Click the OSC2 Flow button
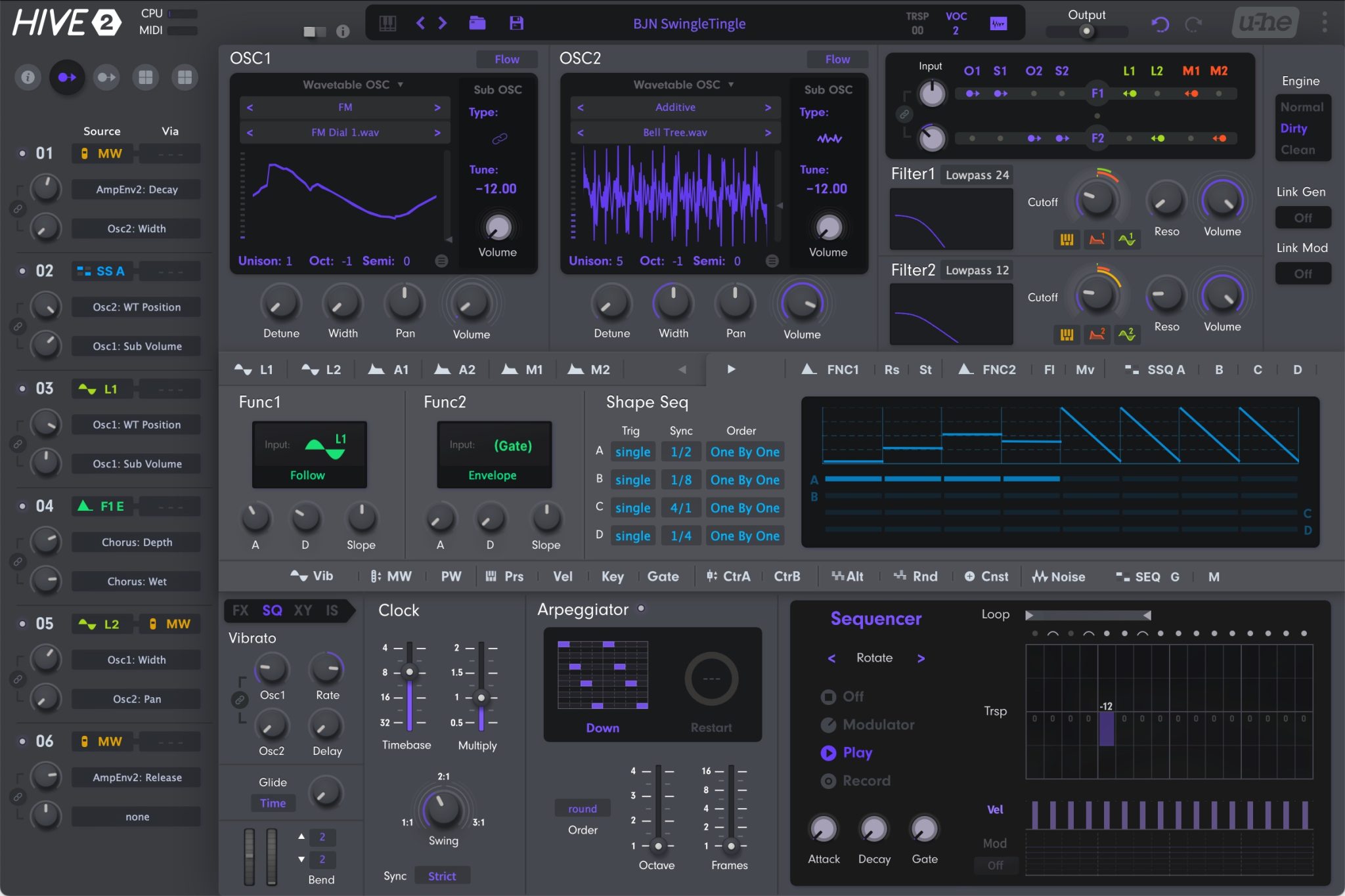This screenshot has width=1345, height=896. pyautogui.click(x=837, y=59)
